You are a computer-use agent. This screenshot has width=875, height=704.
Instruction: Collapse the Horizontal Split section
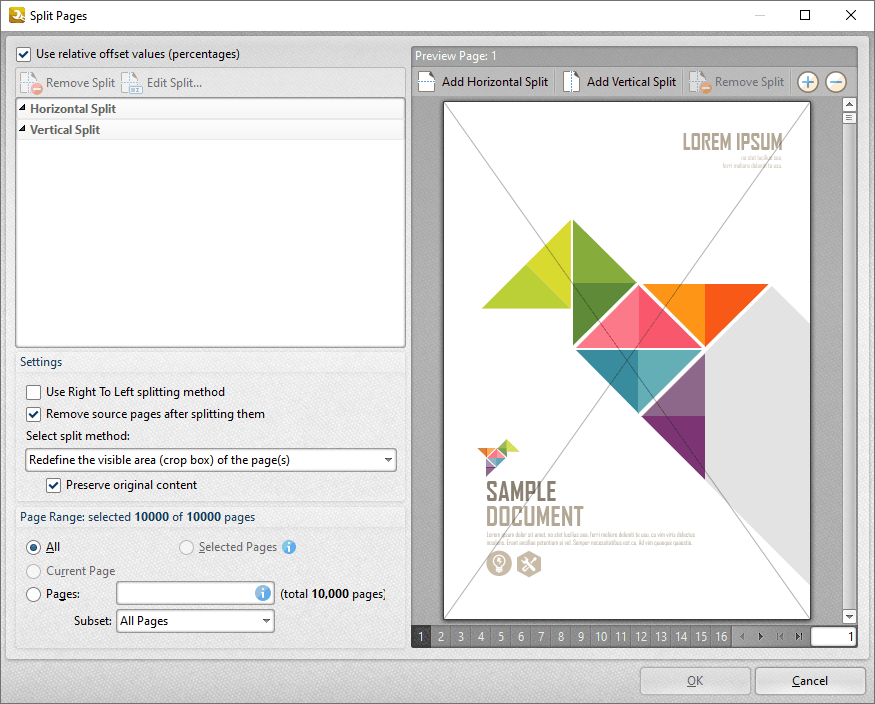click(22, 108)
